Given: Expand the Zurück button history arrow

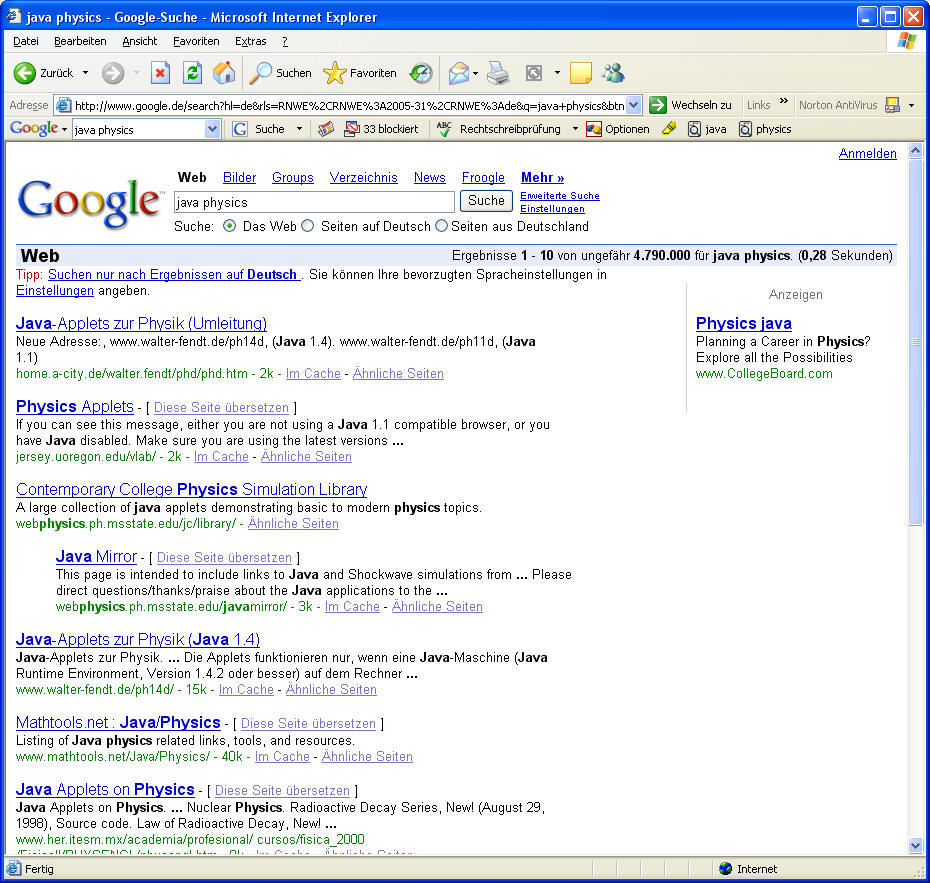Looking at the screenshot, I should (x=85, y=73).
